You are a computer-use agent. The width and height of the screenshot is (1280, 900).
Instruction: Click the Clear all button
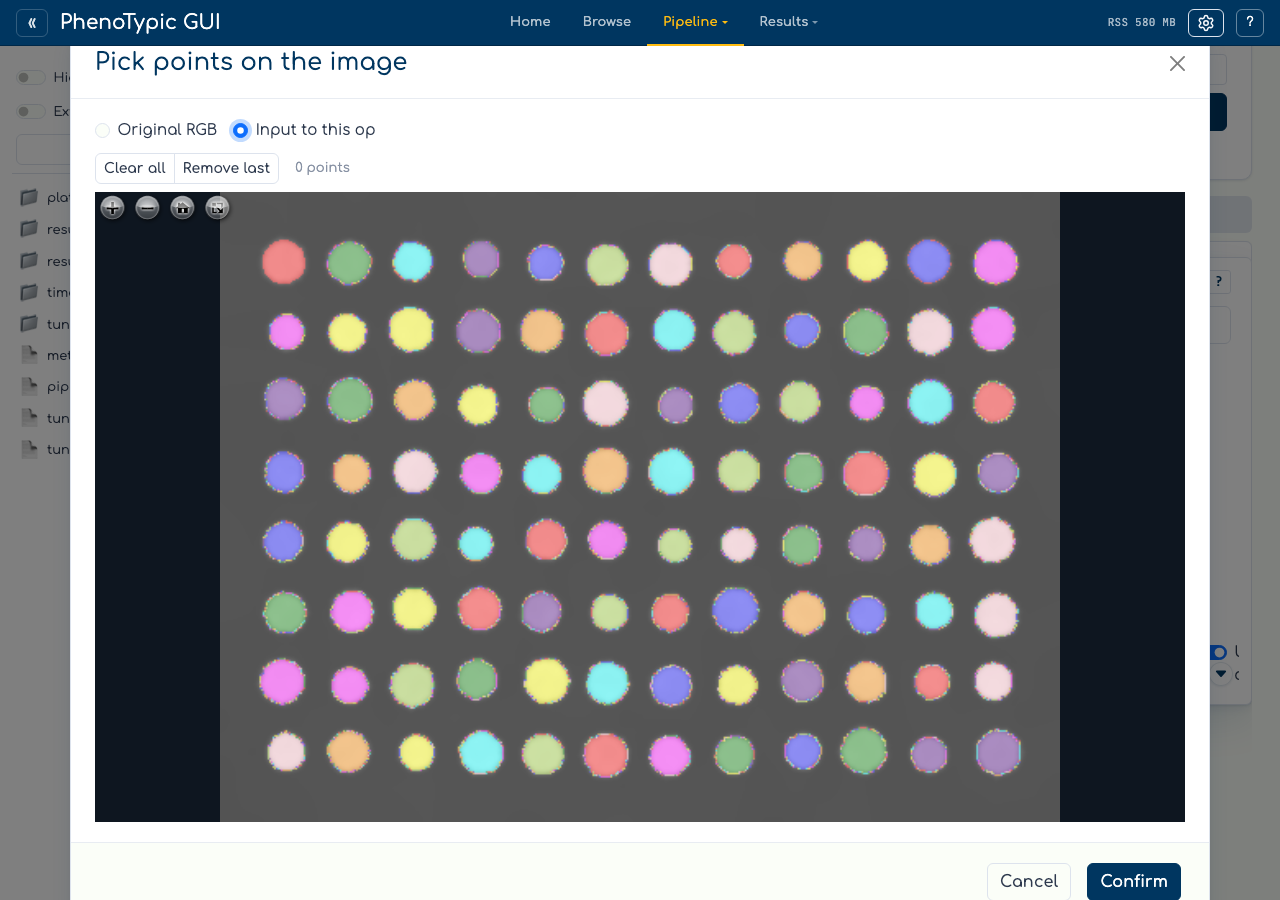135,168
